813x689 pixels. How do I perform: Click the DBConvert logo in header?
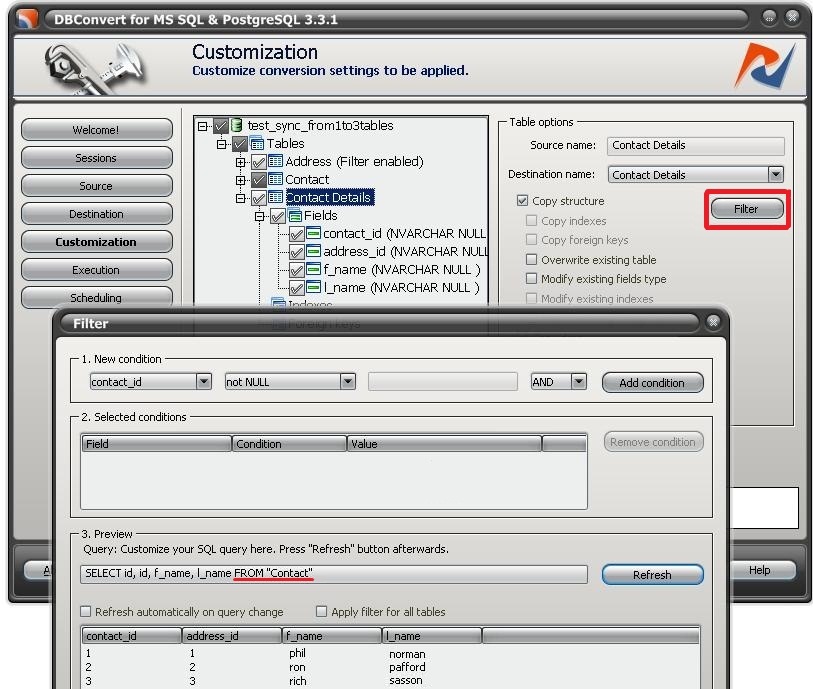pos(765,66)
